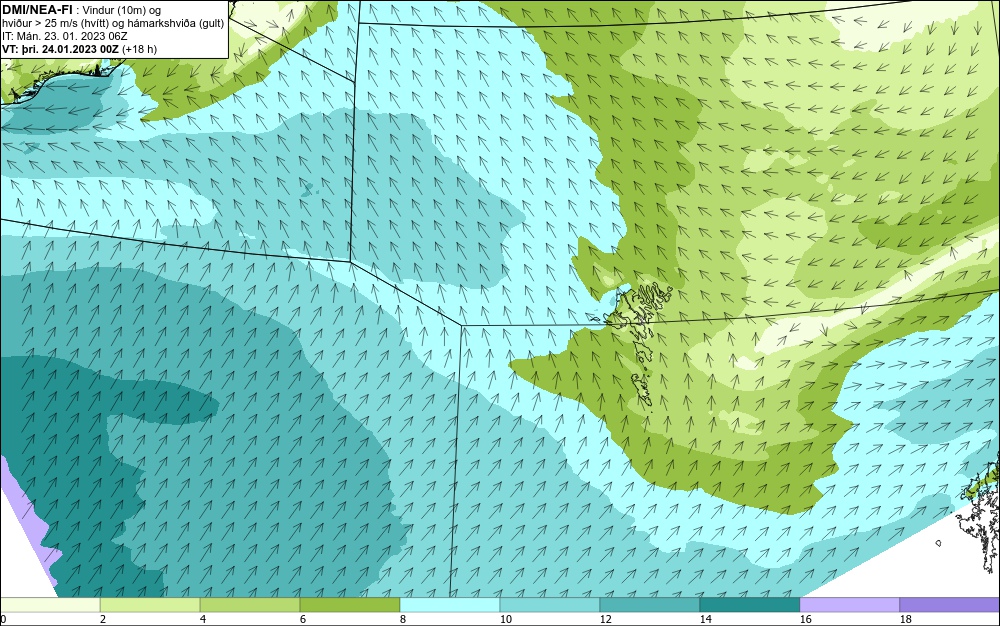1000x626 pixels.
Task: Click the coastline outline near the top-left corner
Action: [x=64, y=80]
